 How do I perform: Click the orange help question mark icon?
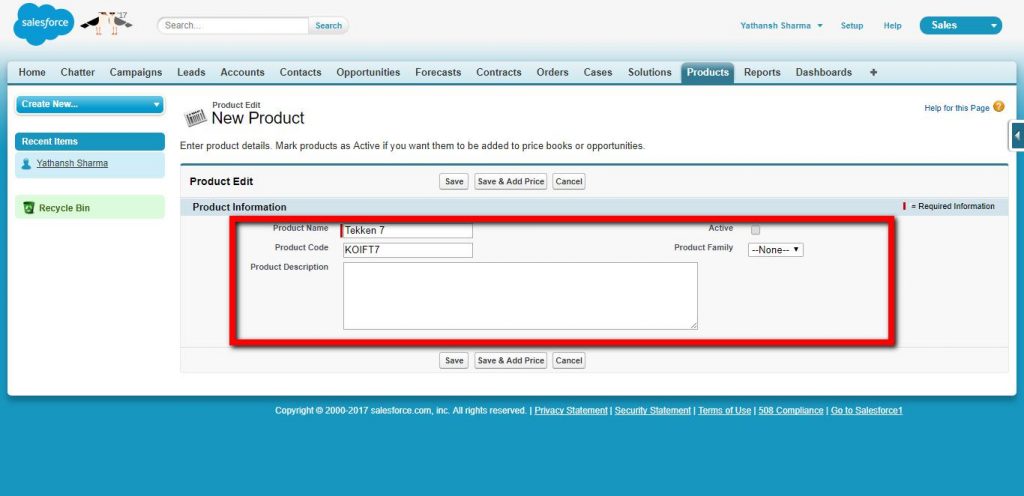click(x=999, y=107)
